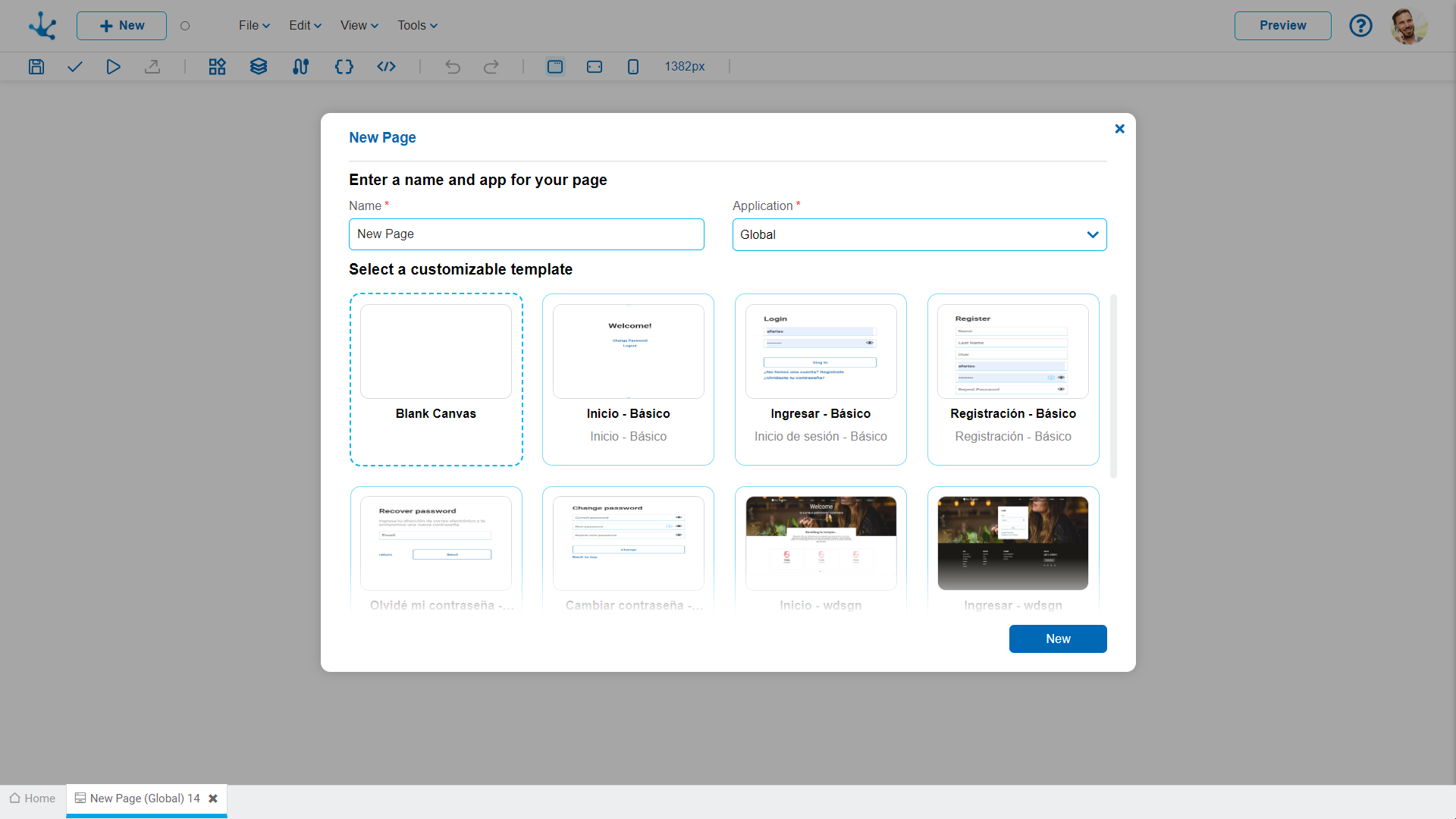Click the Redo arrow icon
The width and height of the screenshot is (1456, 819).
tap(491, 67)
